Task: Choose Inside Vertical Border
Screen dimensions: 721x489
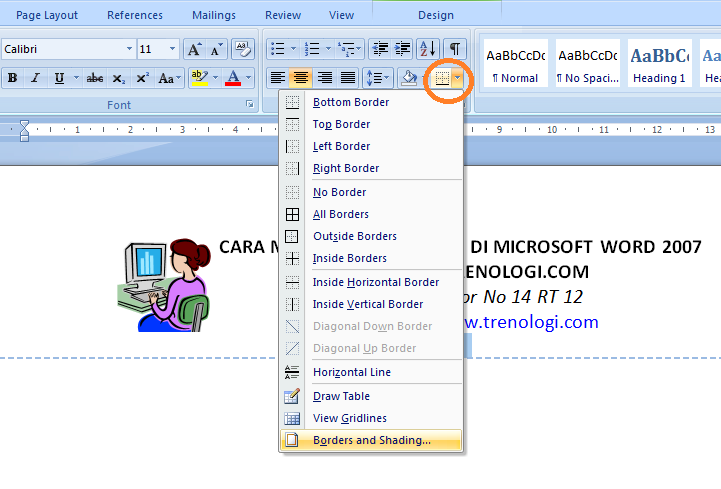Action: pyautogui.click(x=371, y=305)
